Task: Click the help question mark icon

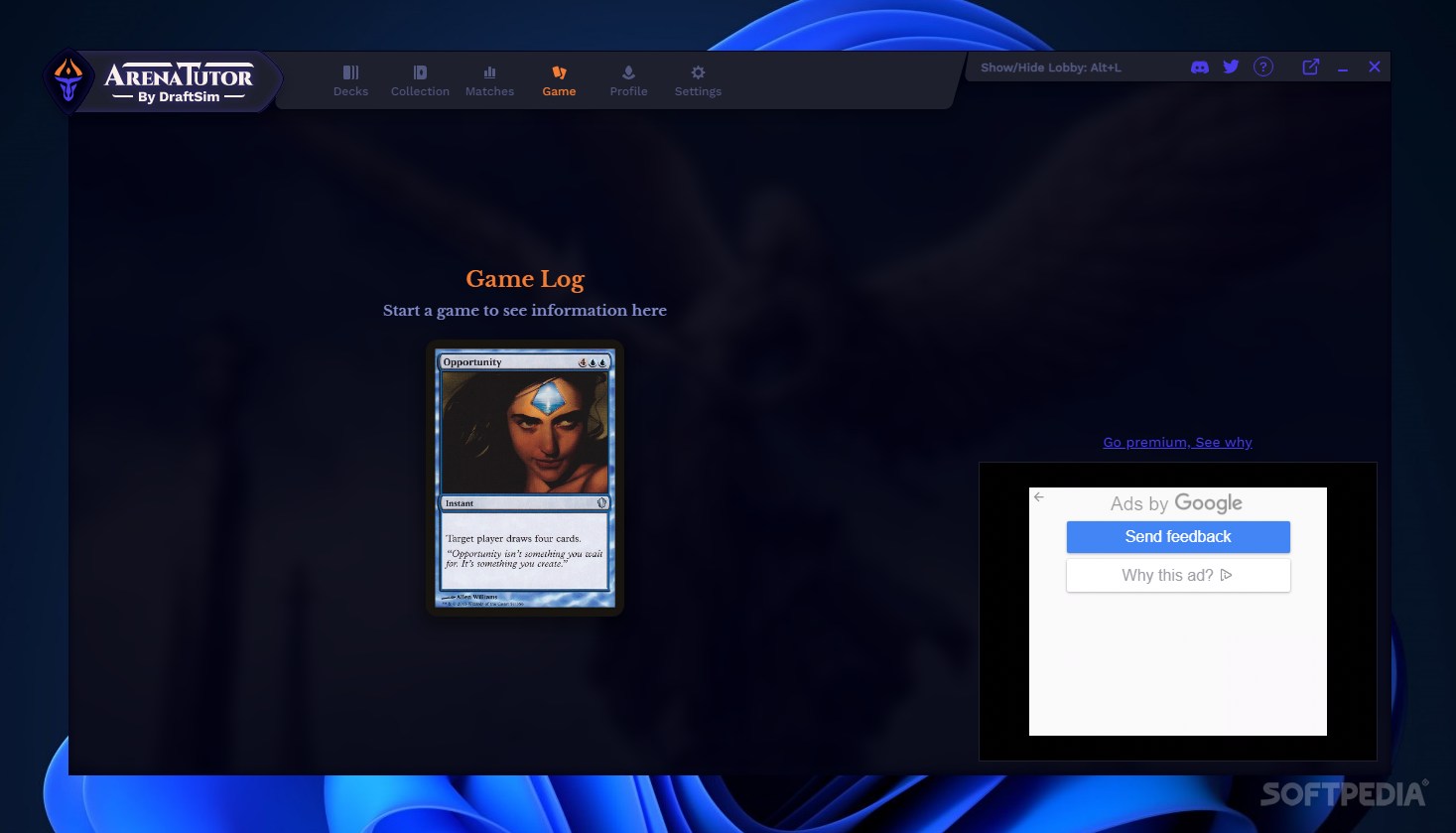Action: [1262, 68]
